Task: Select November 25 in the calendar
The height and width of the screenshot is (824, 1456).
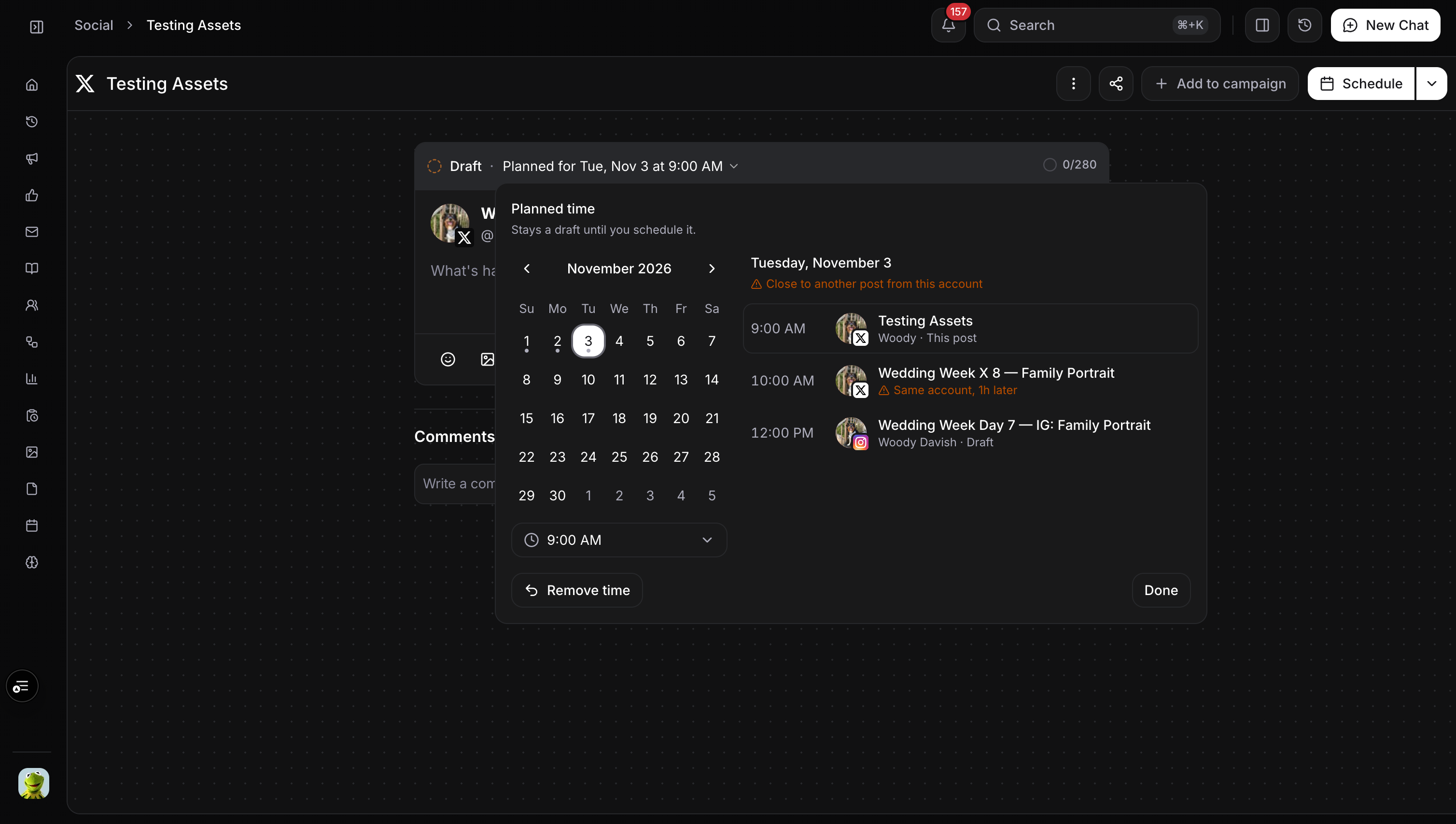Action: tap(619, 457)
